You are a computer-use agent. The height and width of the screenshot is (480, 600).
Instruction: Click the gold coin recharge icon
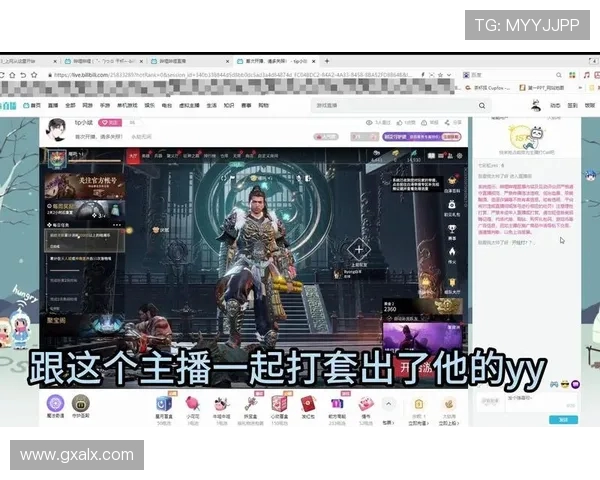418,404
